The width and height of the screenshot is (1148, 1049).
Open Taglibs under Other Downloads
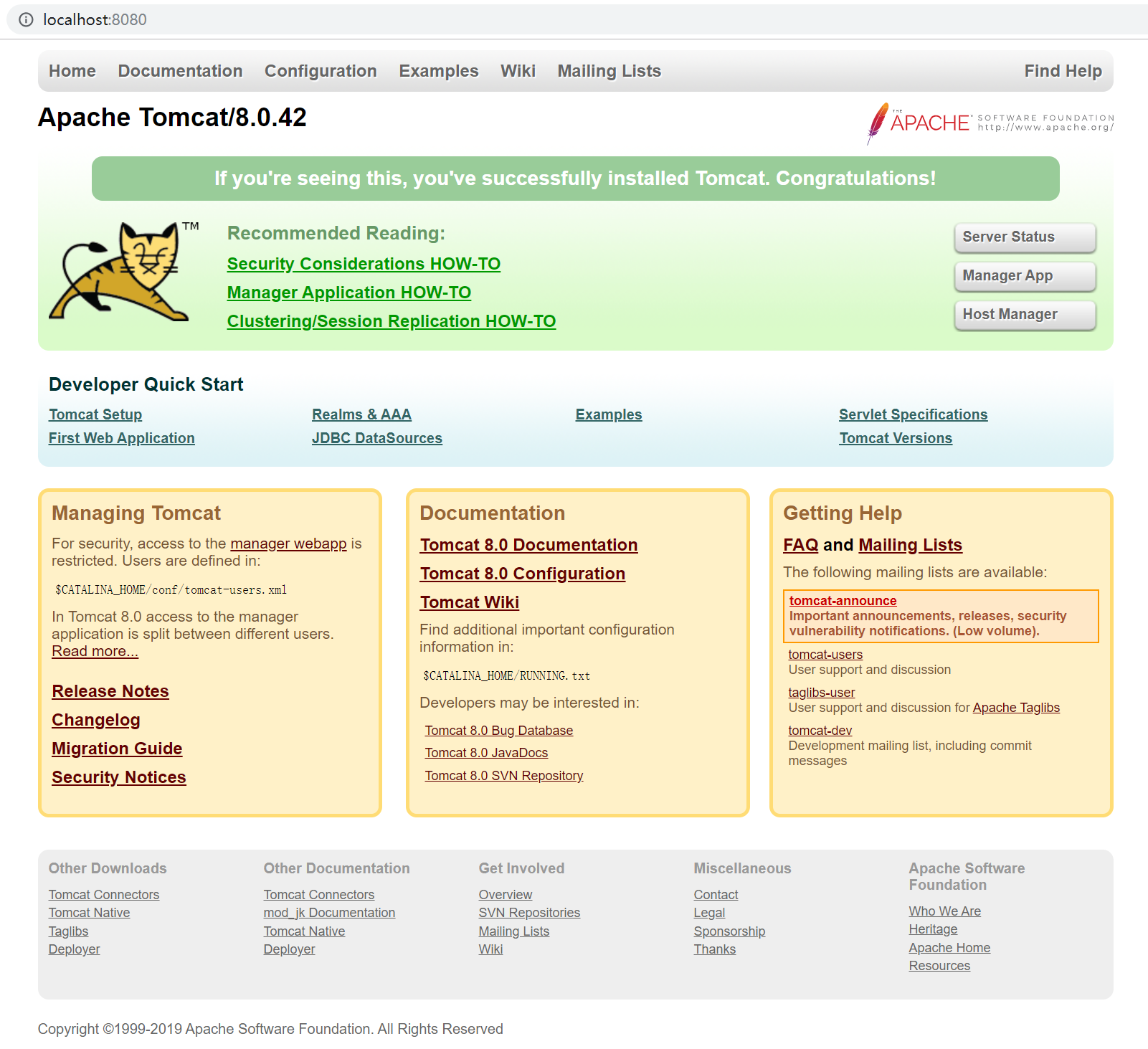(69, 931)
